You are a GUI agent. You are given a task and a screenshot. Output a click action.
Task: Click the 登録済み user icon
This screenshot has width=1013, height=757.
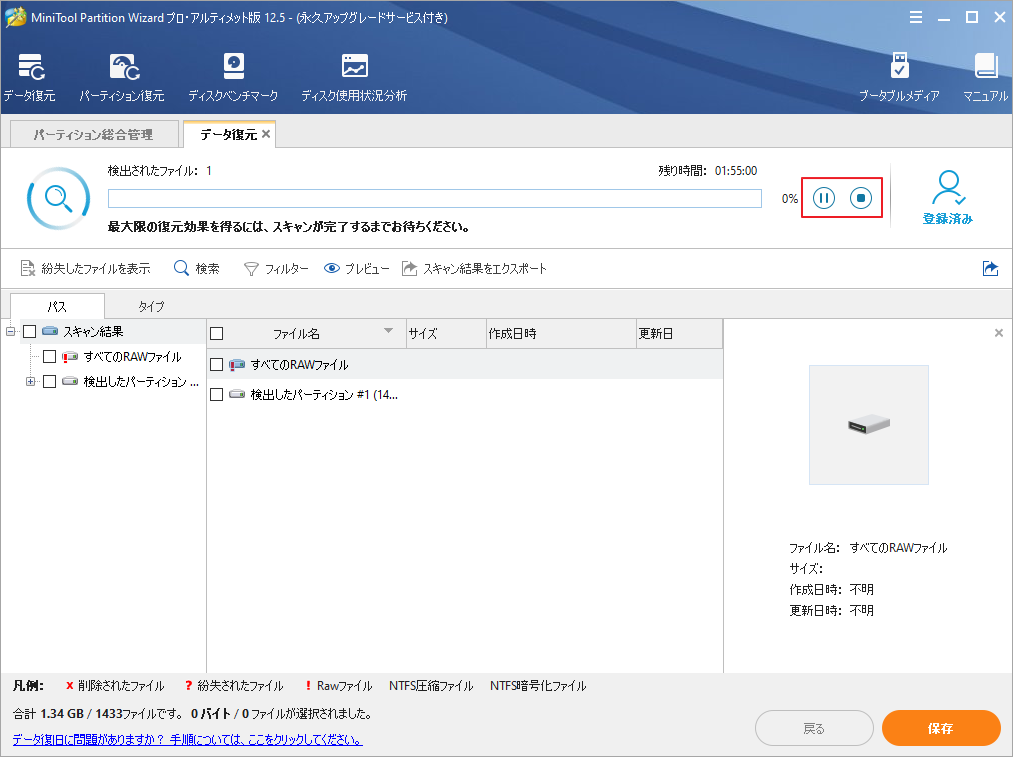coord(948,197)
